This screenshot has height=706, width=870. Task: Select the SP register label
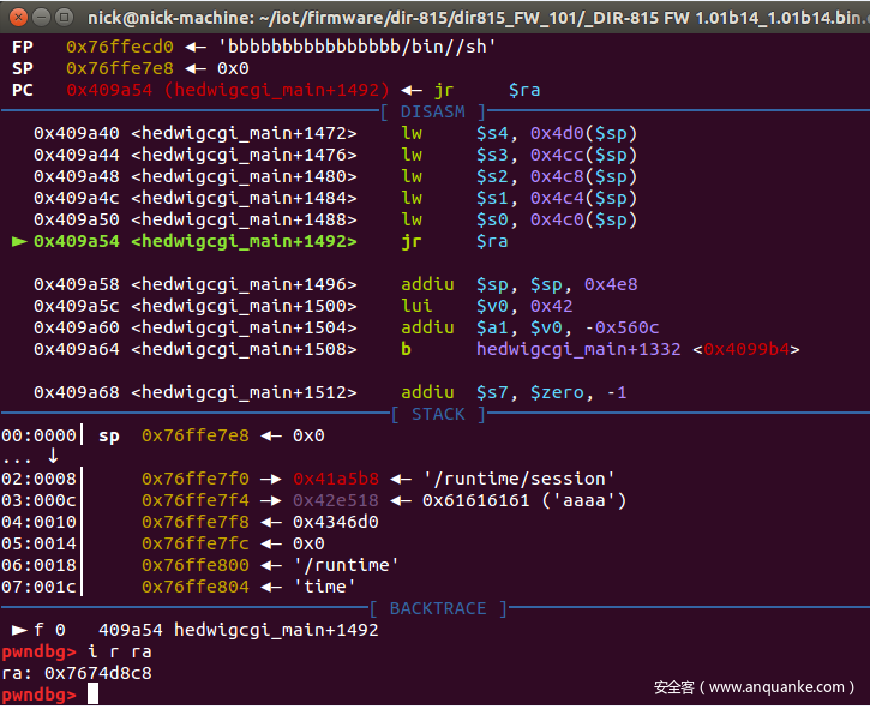coord(21,68)
